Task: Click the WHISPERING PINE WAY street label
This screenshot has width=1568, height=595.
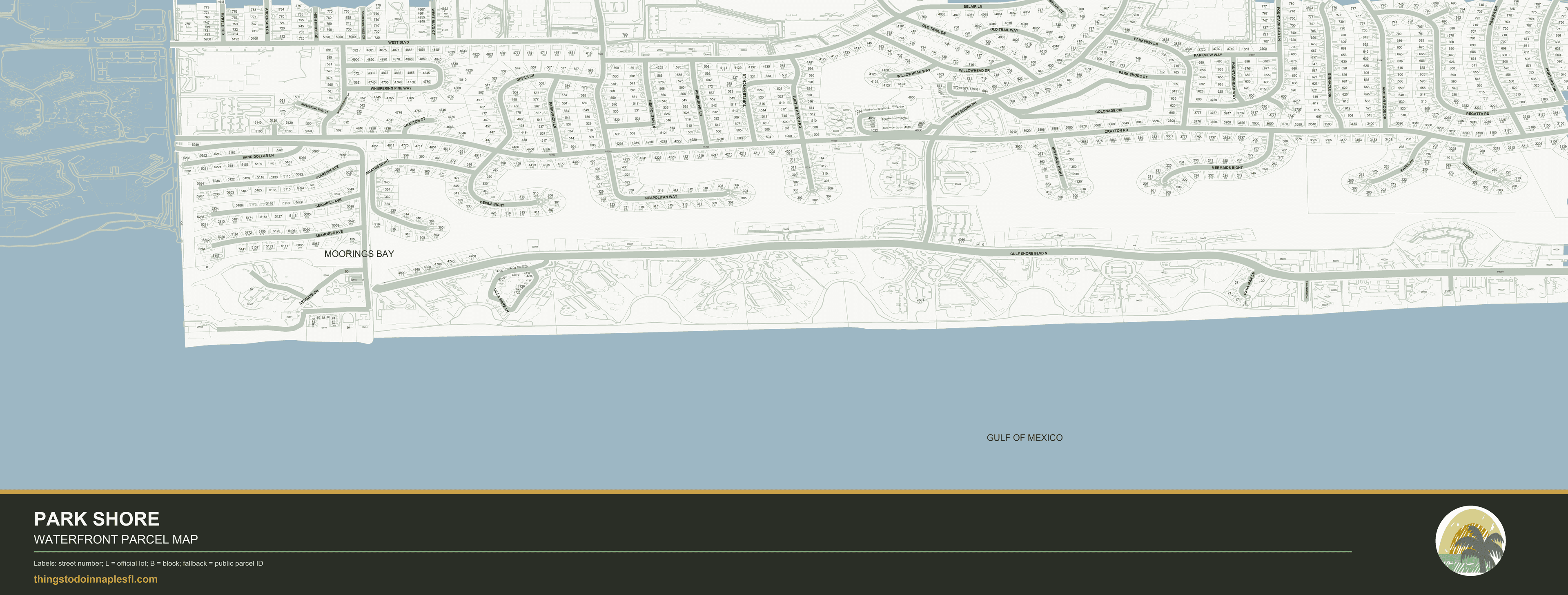Action: [x=391, y=88]
